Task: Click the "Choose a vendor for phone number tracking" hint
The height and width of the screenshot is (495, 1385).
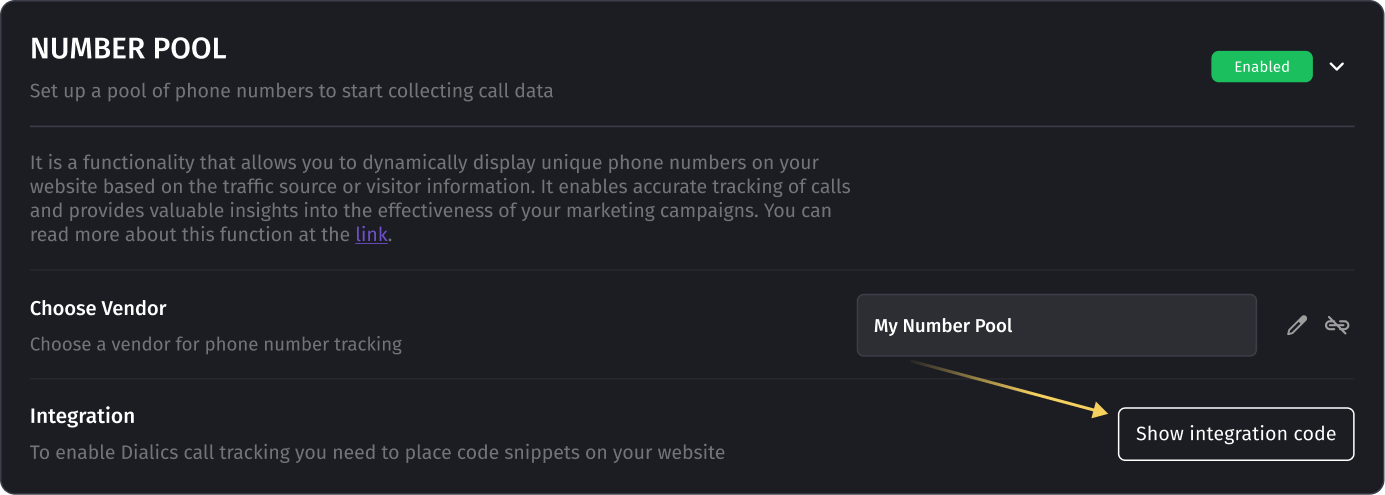Action: pos(216,344)
